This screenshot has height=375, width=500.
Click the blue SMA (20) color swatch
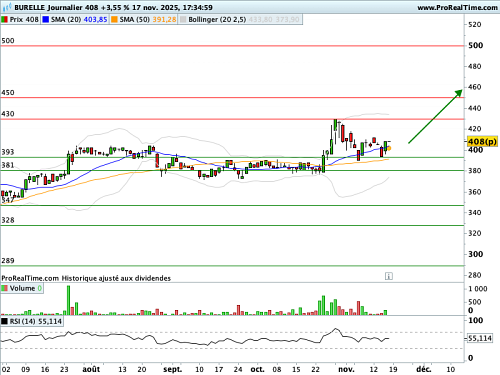46,20
